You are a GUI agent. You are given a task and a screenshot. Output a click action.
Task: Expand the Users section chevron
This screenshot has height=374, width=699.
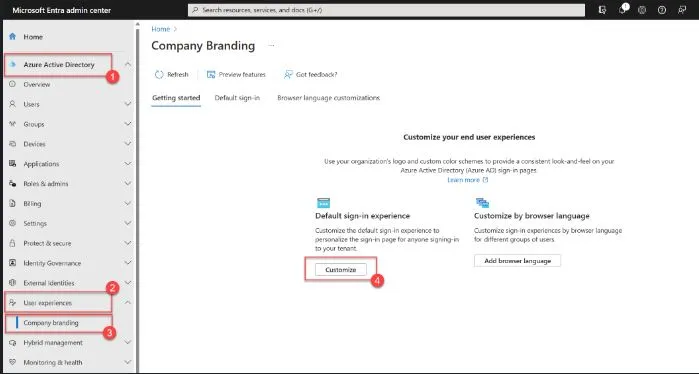coord(128,104)
